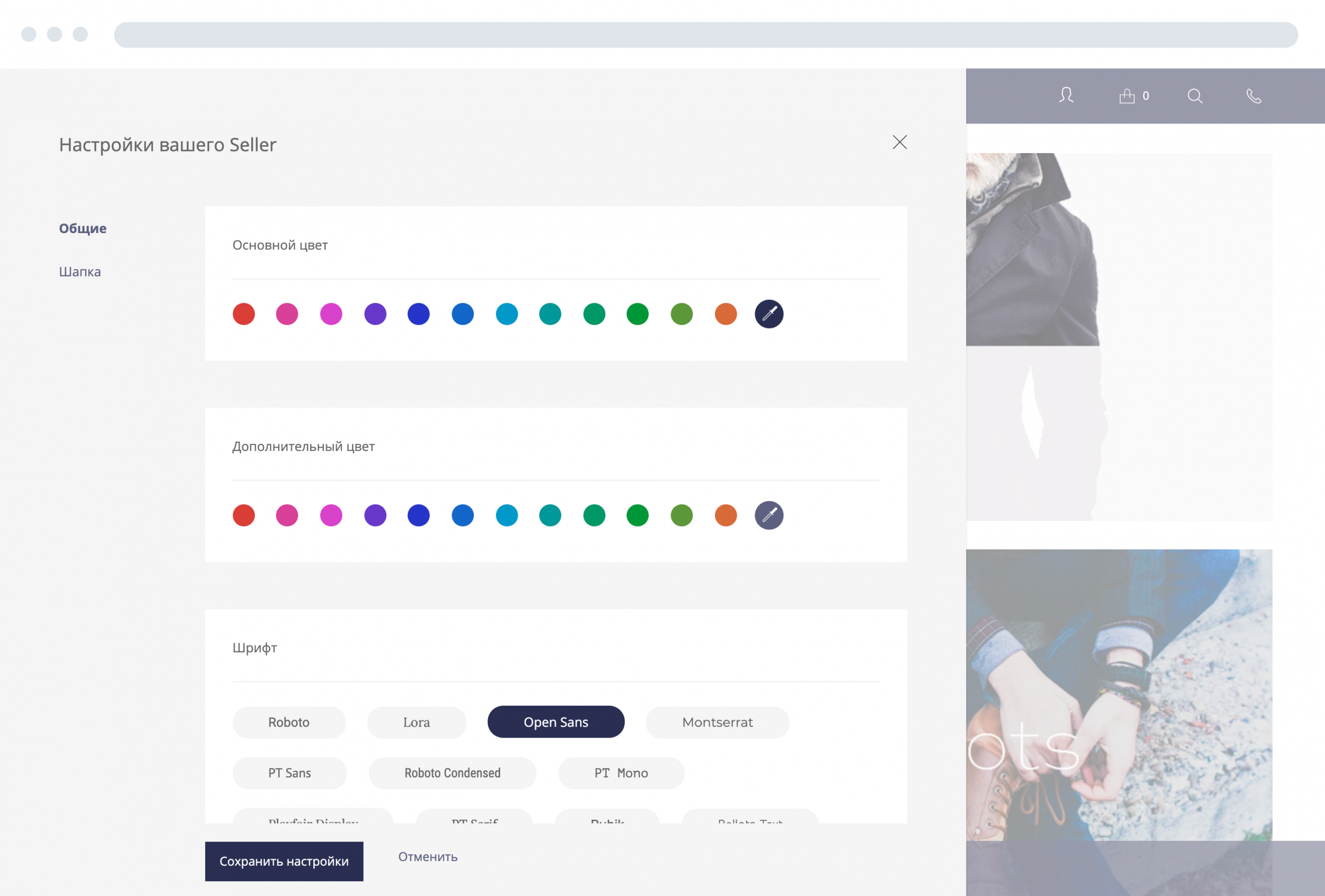Viewport: 1325px width, 896px height.
Task: Select the Lora font option
Action: (416, 722)
